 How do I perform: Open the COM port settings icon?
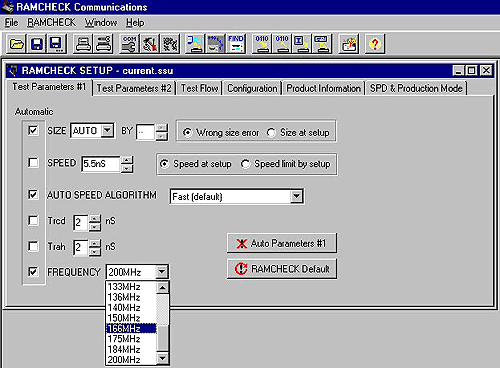129,44
